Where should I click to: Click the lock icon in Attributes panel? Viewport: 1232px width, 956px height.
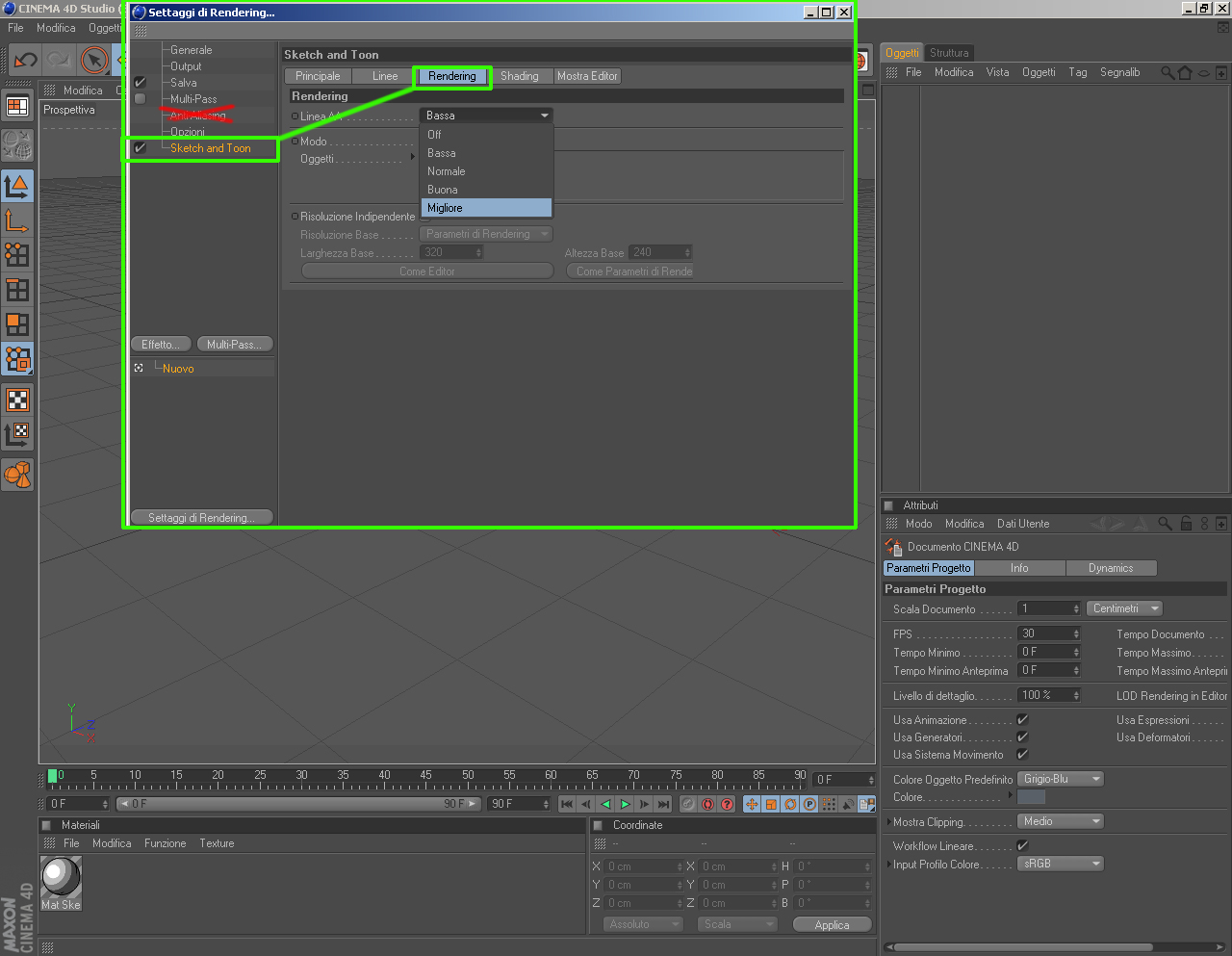click(x=1186, y=524)
